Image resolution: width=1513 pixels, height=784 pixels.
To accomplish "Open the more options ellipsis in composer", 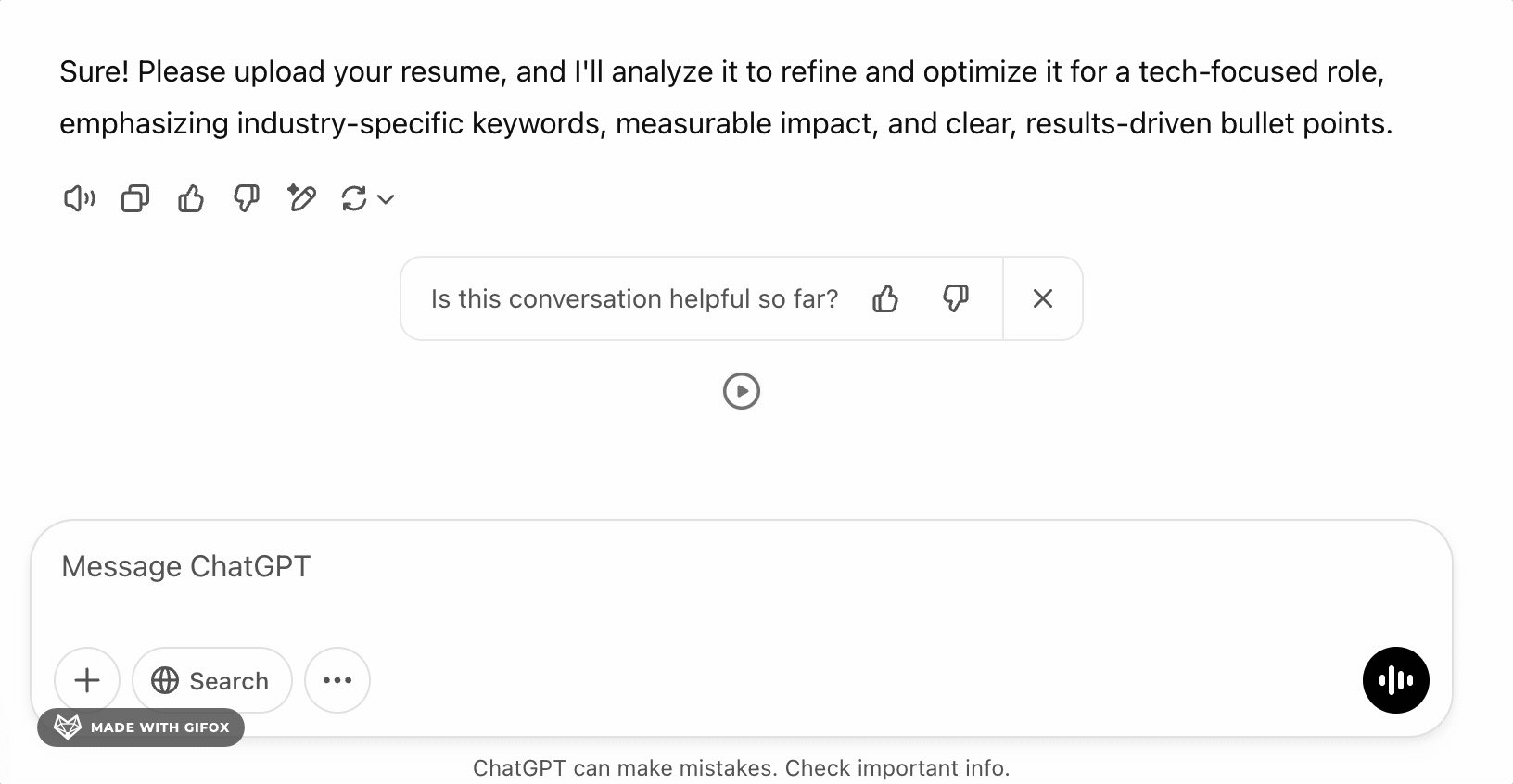I will click(x=337, y=680).
